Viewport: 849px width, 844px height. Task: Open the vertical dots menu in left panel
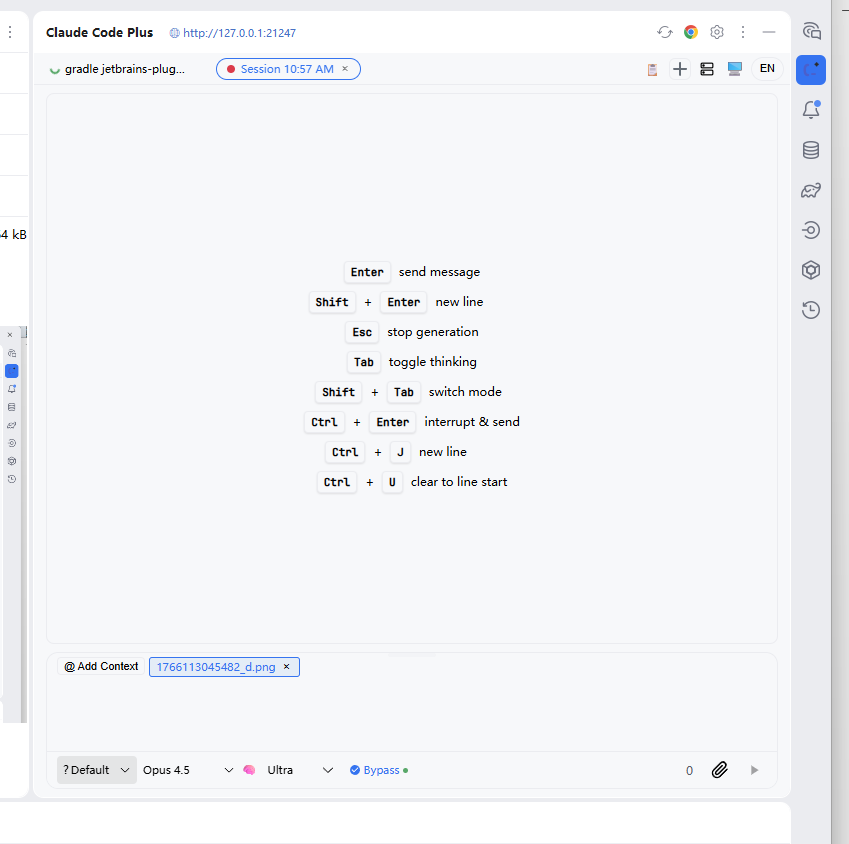click(10, 32)
